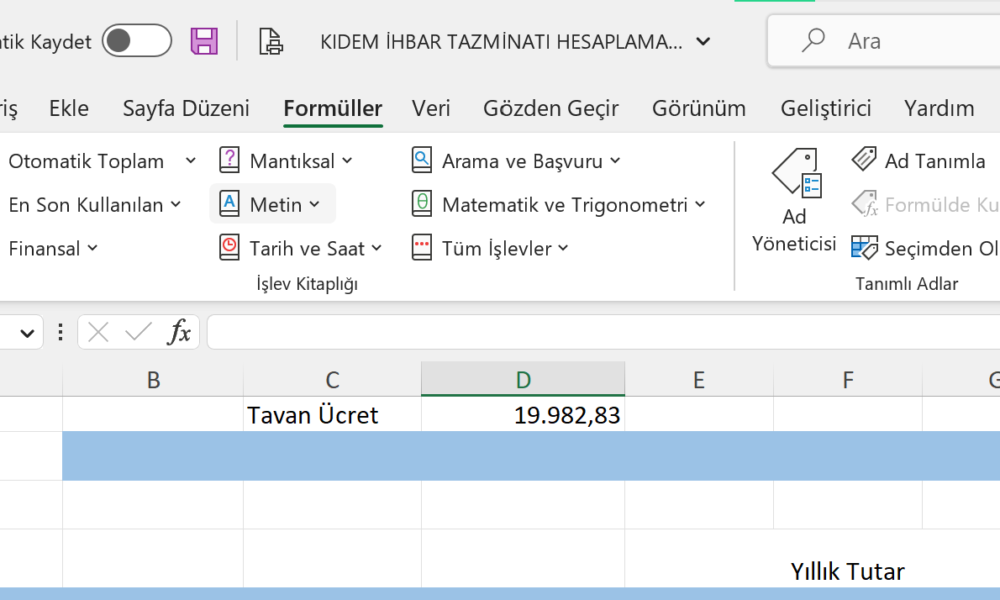Image resolution: width=1000 pixels, height=600 pixels.
Task: Switch to the Veri ribbon tab
Action: click(x=431, y=108)
